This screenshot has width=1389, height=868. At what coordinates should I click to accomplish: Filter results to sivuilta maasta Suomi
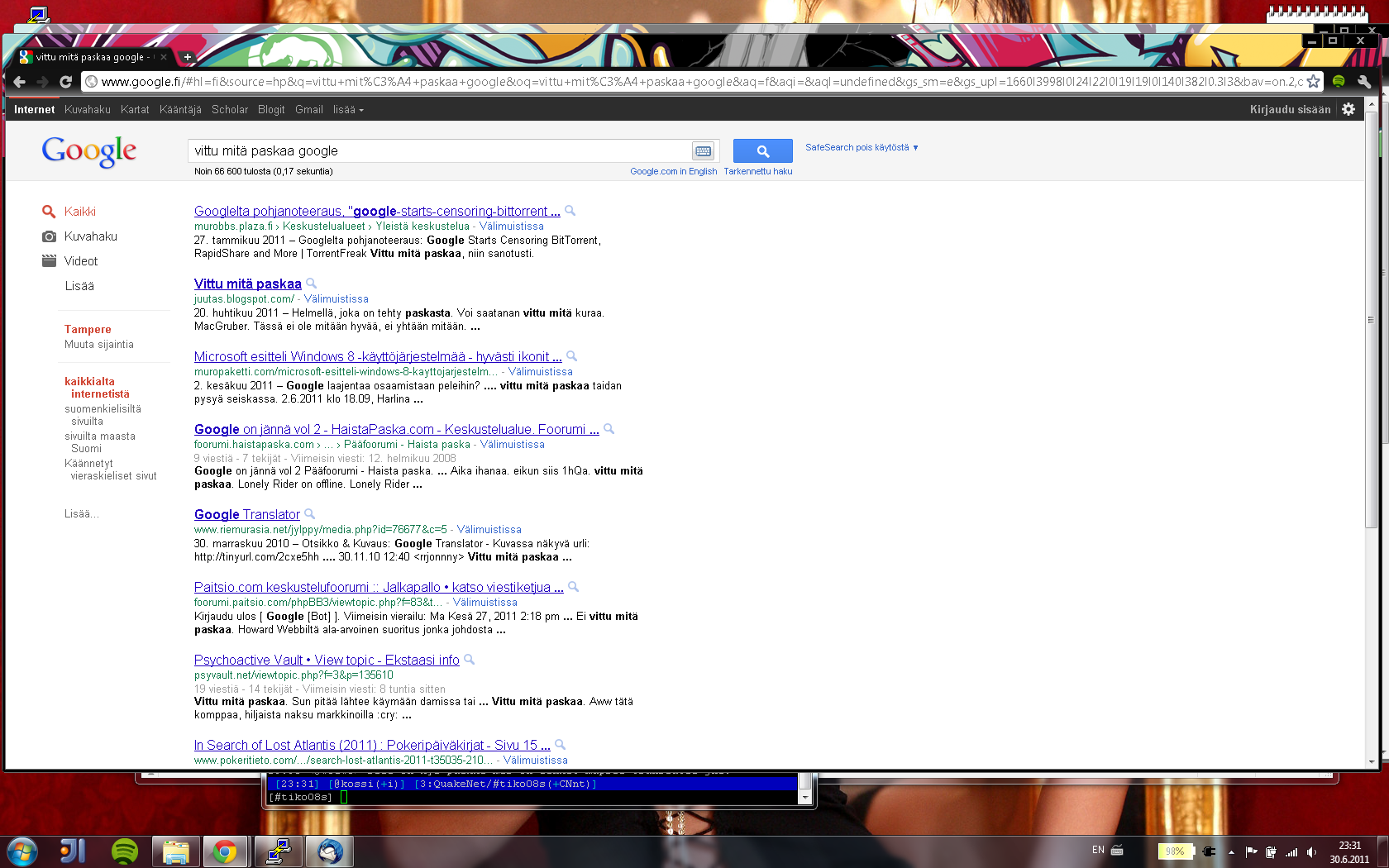click(x=99, y=442)
